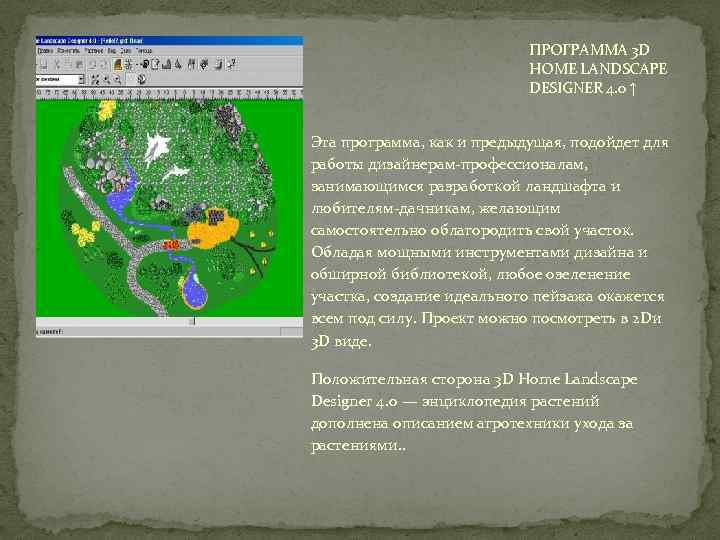Click the paragraph starting 'Положительная сторона'

pos(474,412)
